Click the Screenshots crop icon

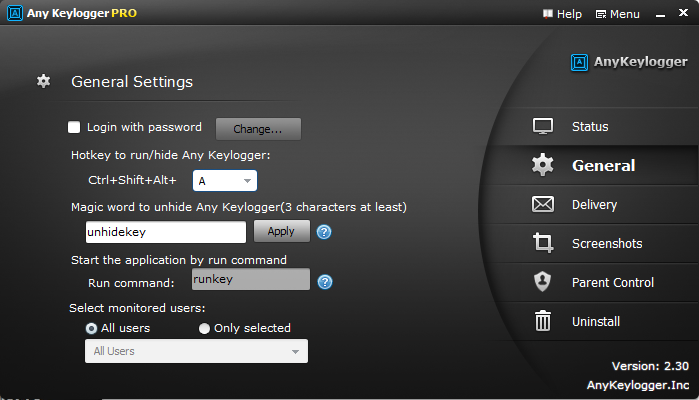[x=543, y=244]
